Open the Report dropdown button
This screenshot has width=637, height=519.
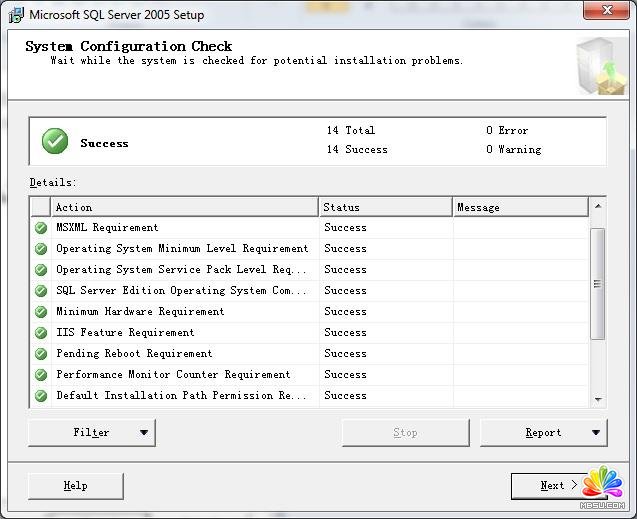tap(544, 433)
